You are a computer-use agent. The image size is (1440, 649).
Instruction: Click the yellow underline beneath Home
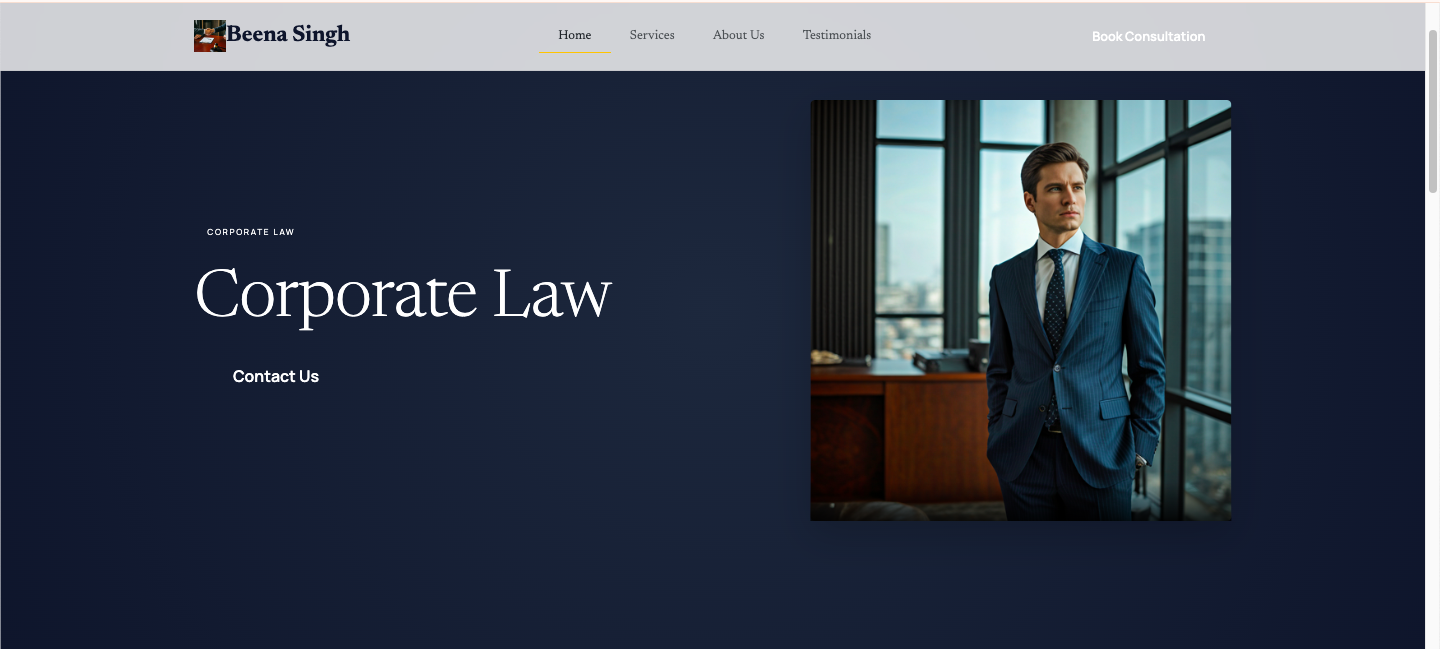pos(574,52)
